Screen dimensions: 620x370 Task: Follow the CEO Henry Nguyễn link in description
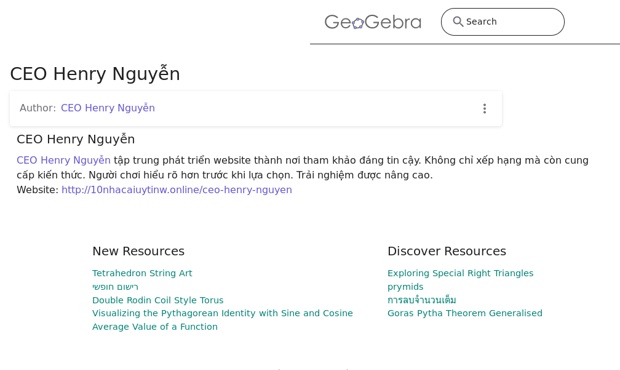point(63,160)
